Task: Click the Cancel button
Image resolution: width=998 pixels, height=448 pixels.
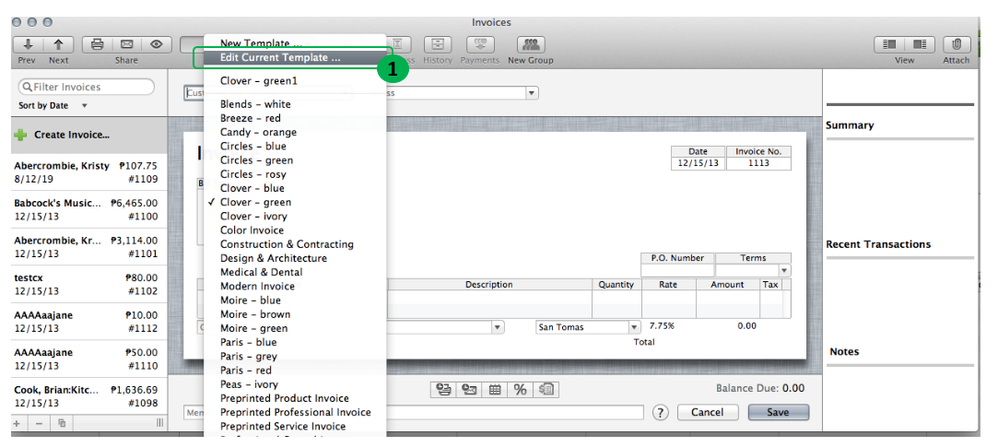Action: tap(707, 412)
